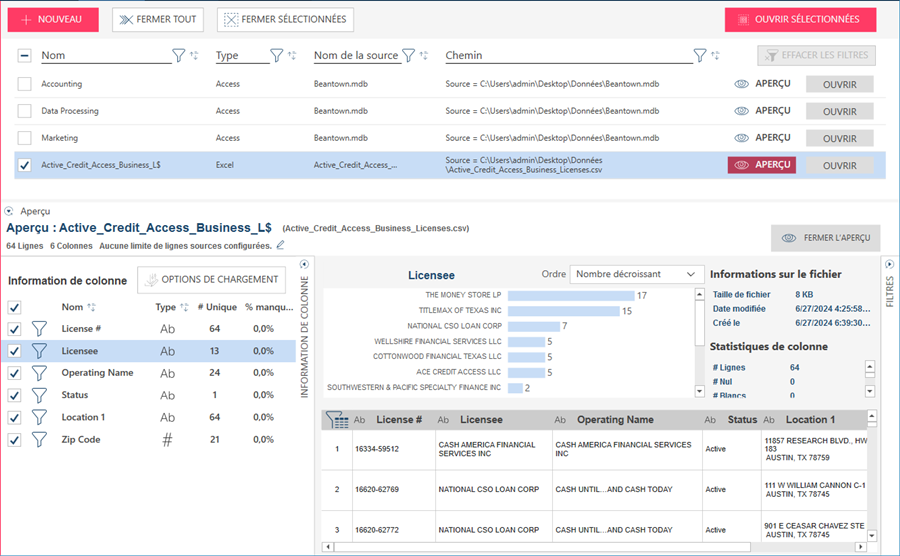Check the Accounting row checkbox
Viewport: 900px width, 556px height.
tap(25, 84)
